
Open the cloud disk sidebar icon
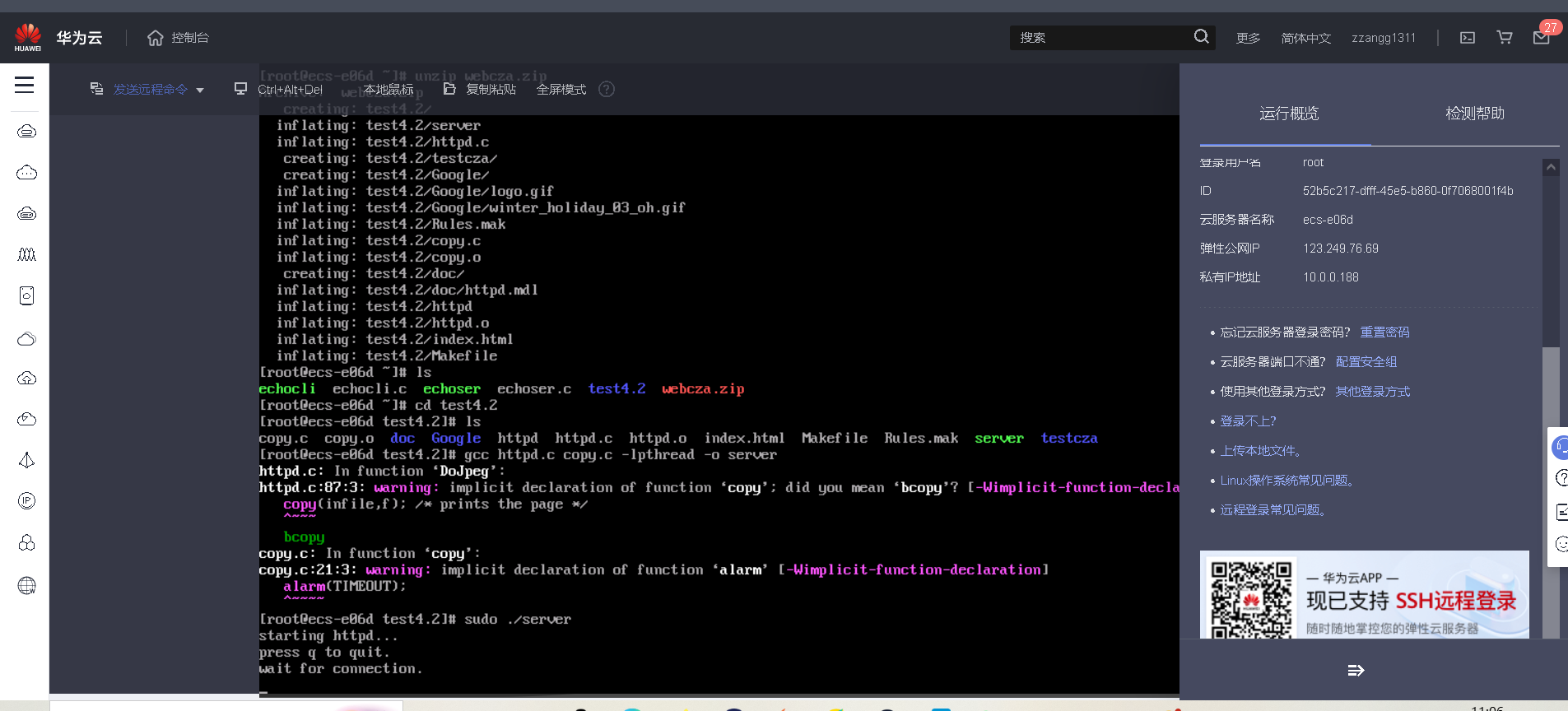pos(26,295)
